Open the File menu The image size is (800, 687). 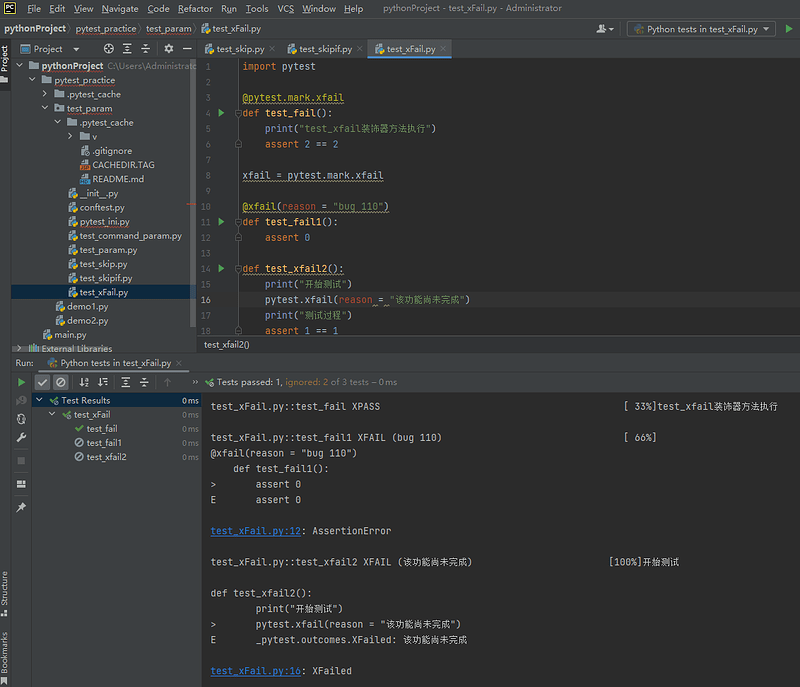tap(34, 9)
